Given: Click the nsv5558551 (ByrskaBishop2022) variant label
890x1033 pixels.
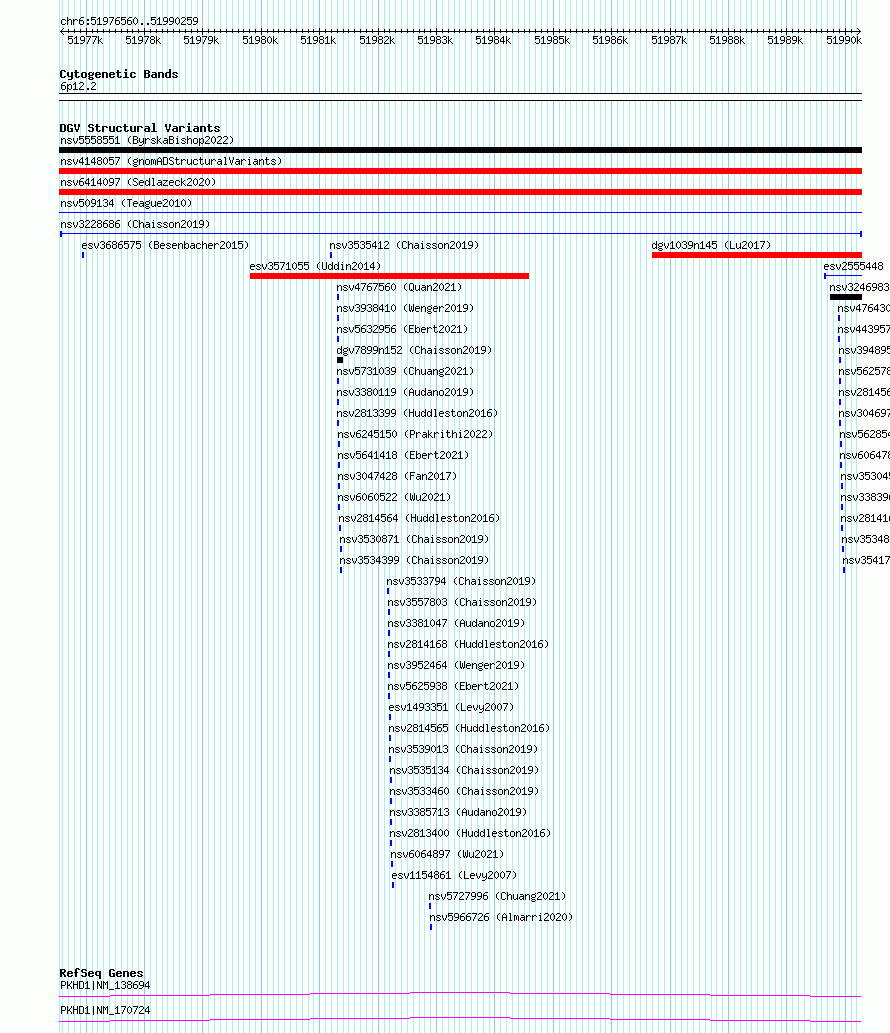Looking at the screenshot, I should (147, 140).
